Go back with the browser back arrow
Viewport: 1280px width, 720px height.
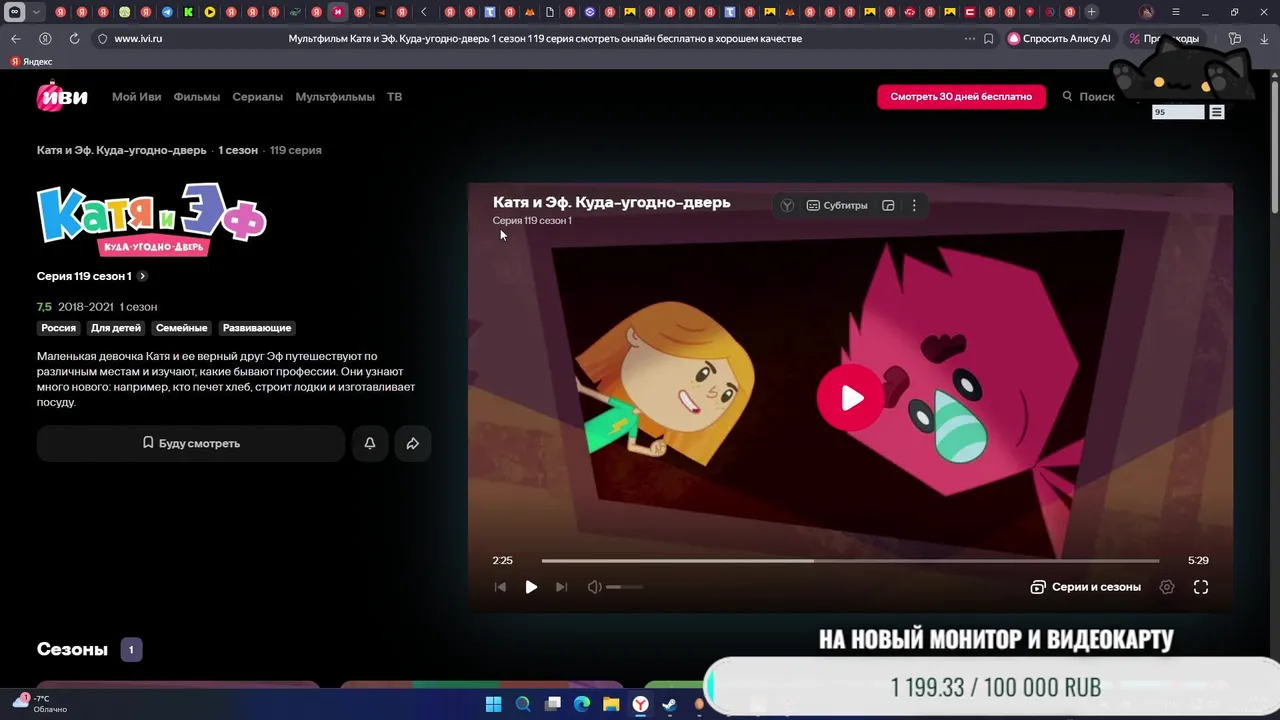pyautogui.click(x=15, y=39)
